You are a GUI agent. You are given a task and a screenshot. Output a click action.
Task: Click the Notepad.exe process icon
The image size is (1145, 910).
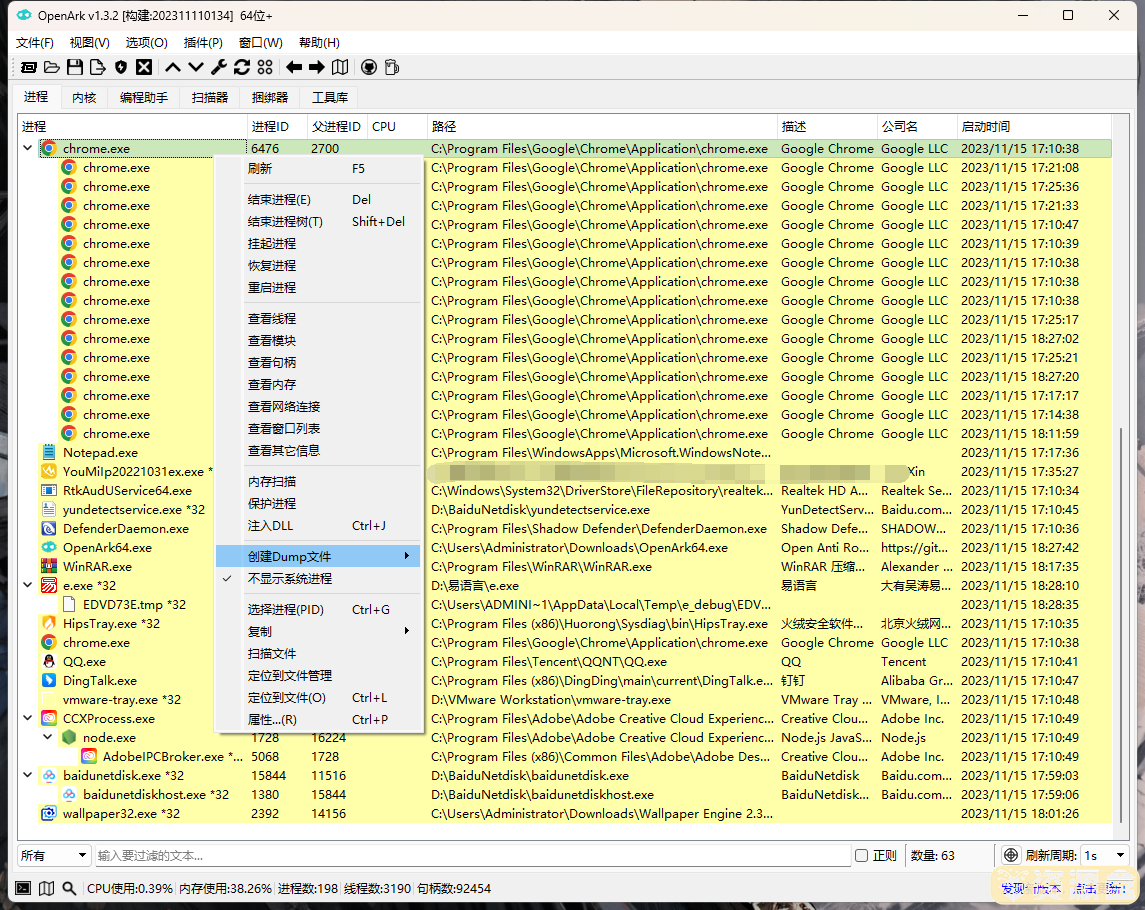pos(49,453)
